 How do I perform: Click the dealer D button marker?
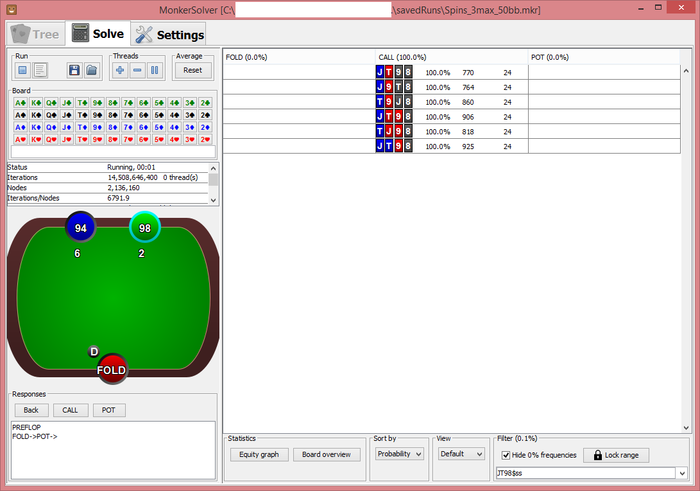coord(94,352)
